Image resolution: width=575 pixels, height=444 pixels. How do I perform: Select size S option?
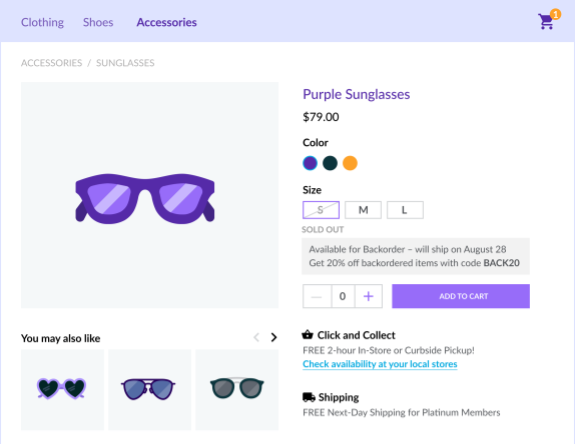(321, 210)
